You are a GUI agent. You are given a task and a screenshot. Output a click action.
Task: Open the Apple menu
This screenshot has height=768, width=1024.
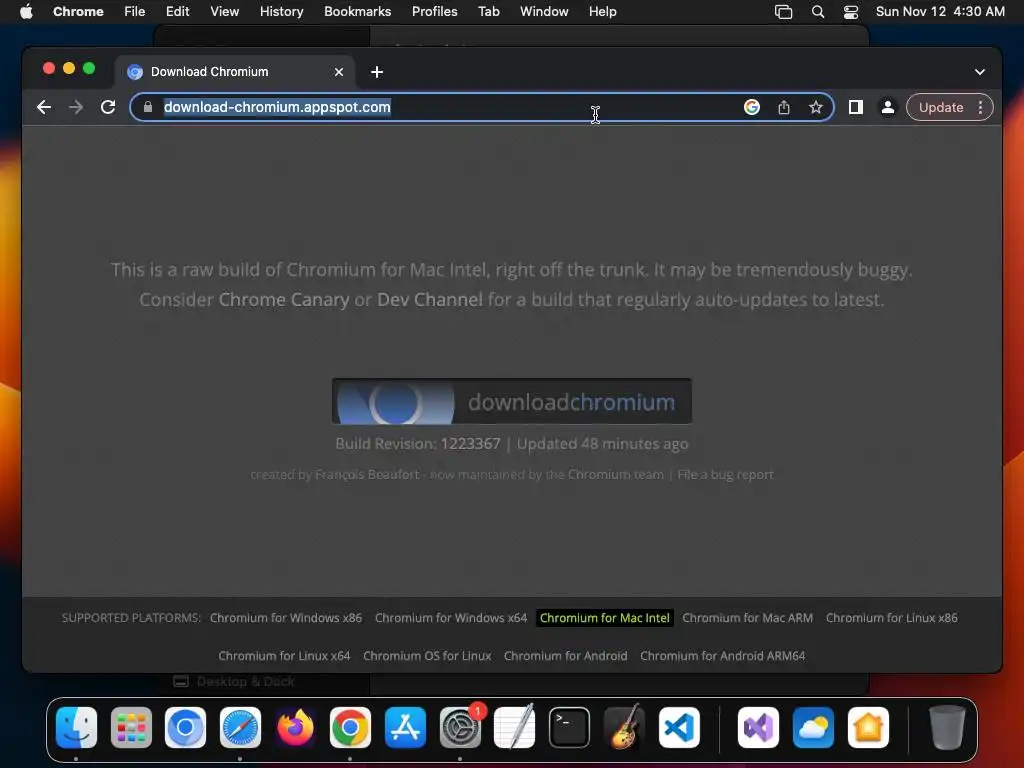point(26,12)
